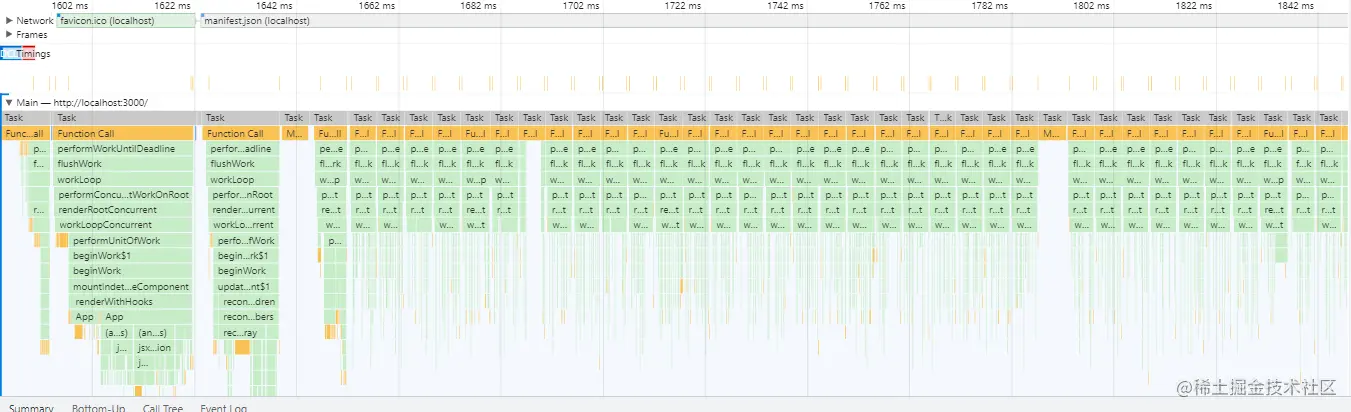Select the render...urrent flame bar
This screenshot has height=412, width=1351.
243,210
